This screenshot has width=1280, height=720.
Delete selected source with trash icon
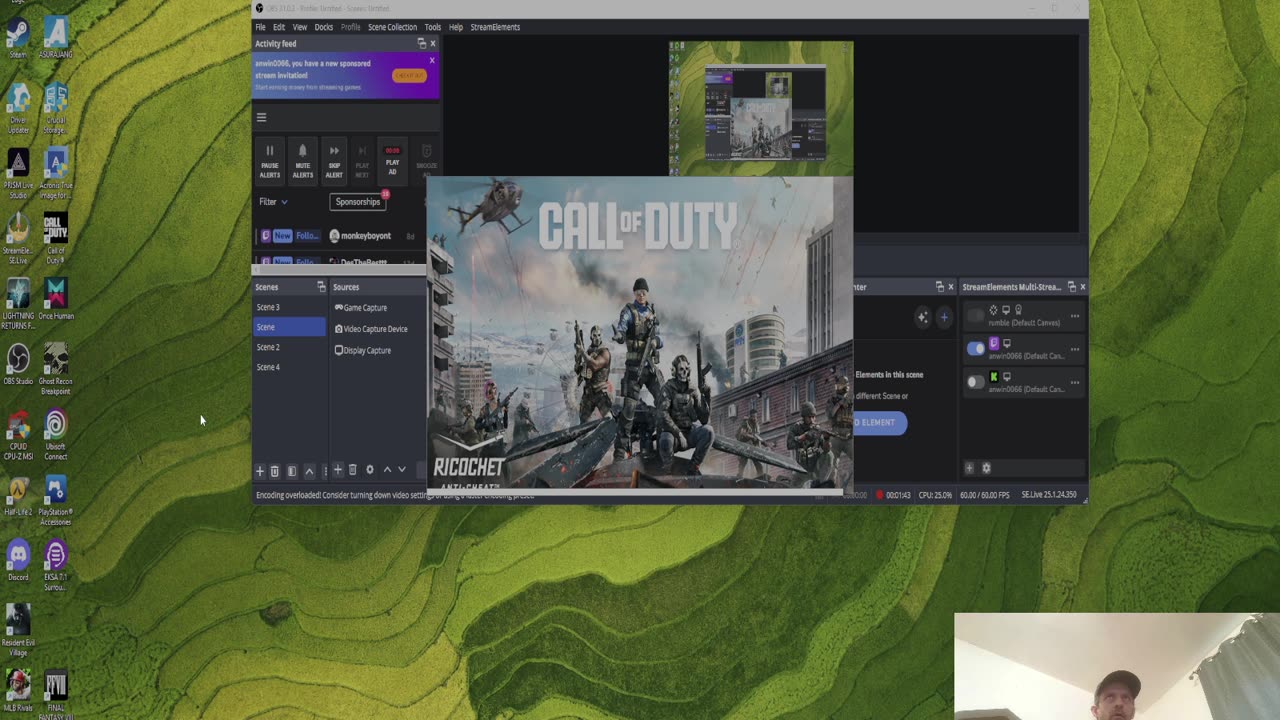point(352,470)
